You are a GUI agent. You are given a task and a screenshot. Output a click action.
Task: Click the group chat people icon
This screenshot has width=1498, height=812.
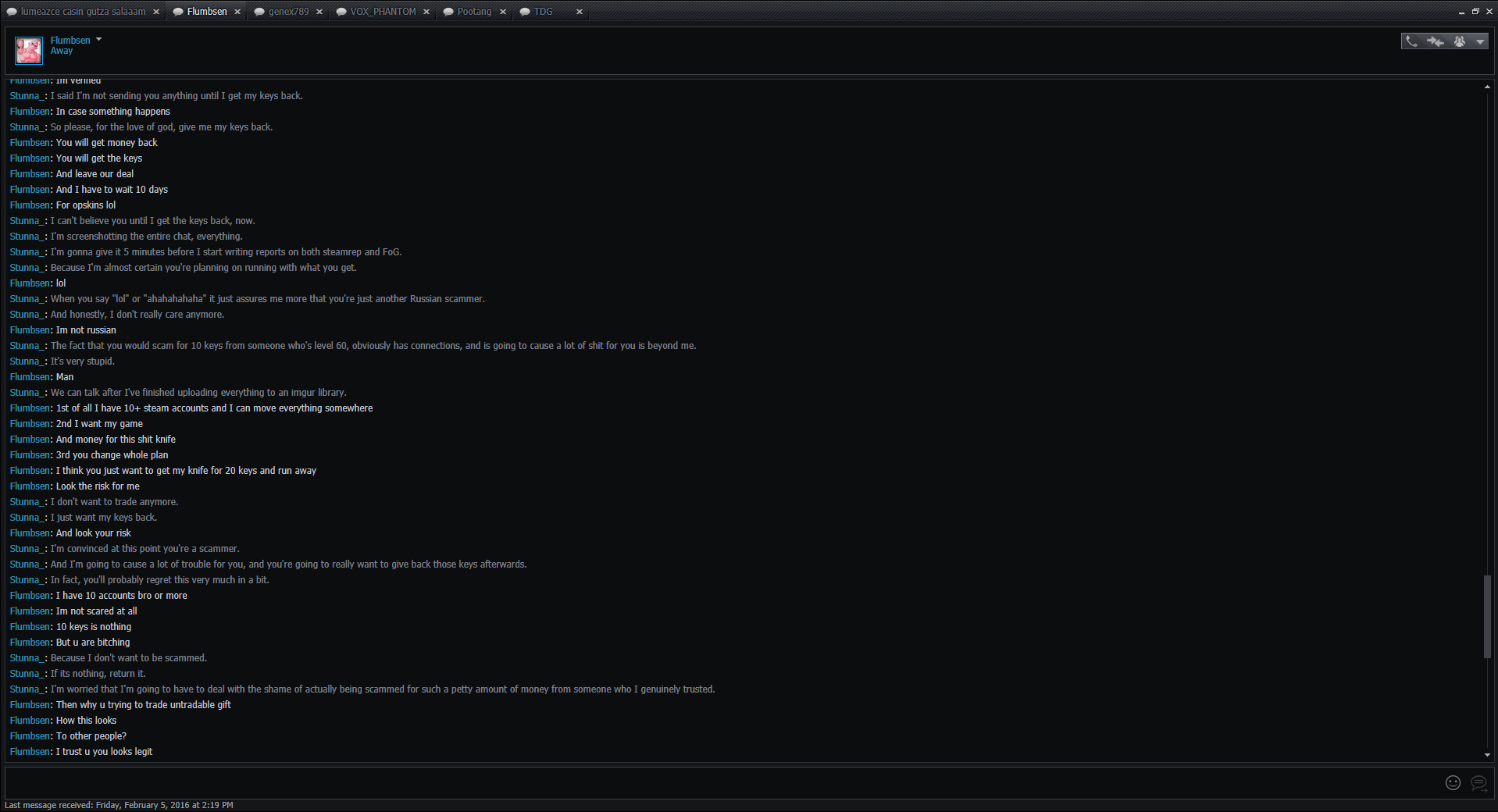click(x=1459, y=41)
